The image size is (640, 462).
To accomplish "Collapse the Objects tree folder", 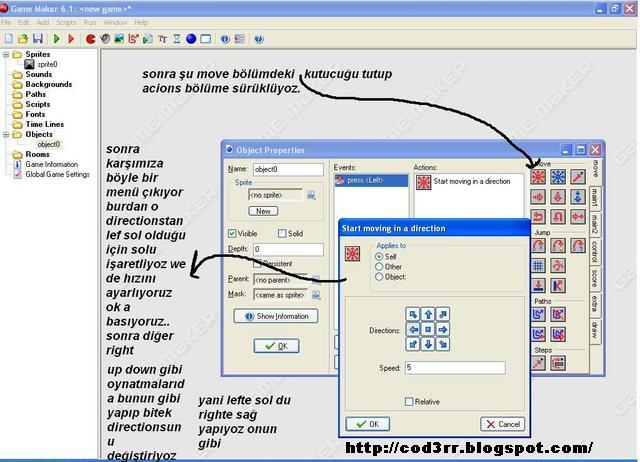I will [x=6, y=134].
